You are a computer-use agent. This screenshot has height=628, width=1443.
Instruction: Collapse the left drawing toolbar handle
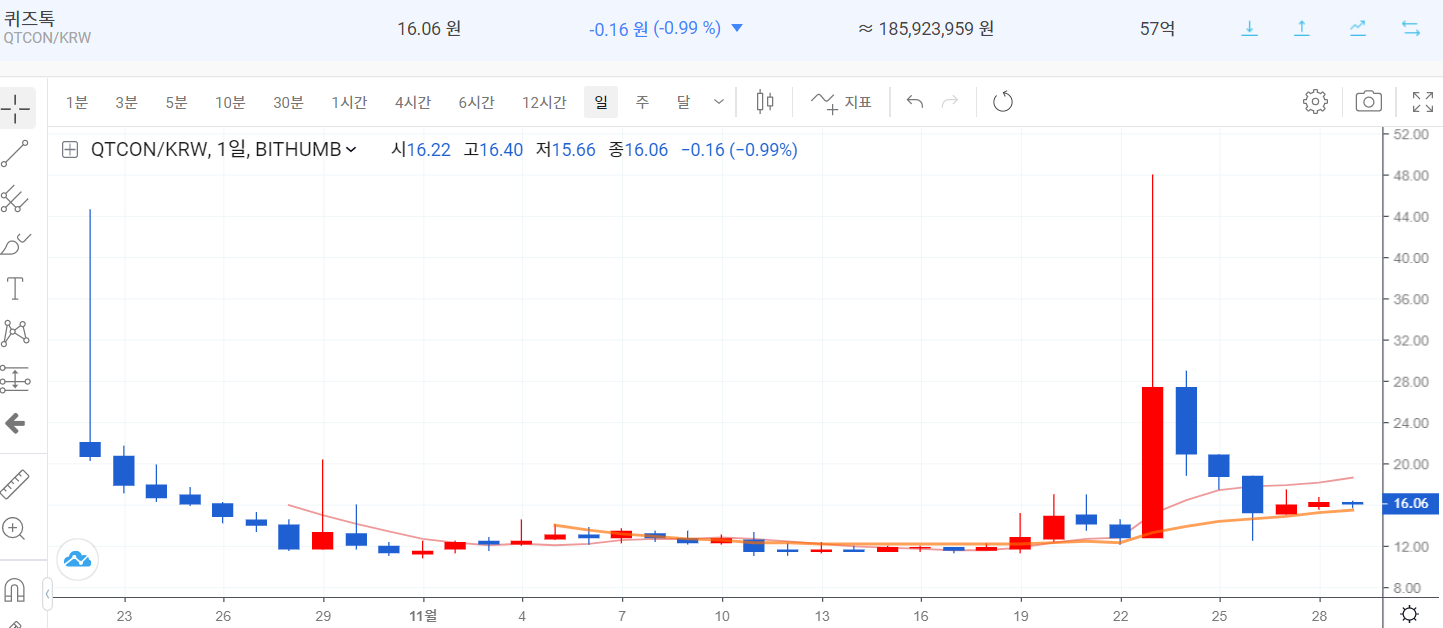click(x=47, y=597)
